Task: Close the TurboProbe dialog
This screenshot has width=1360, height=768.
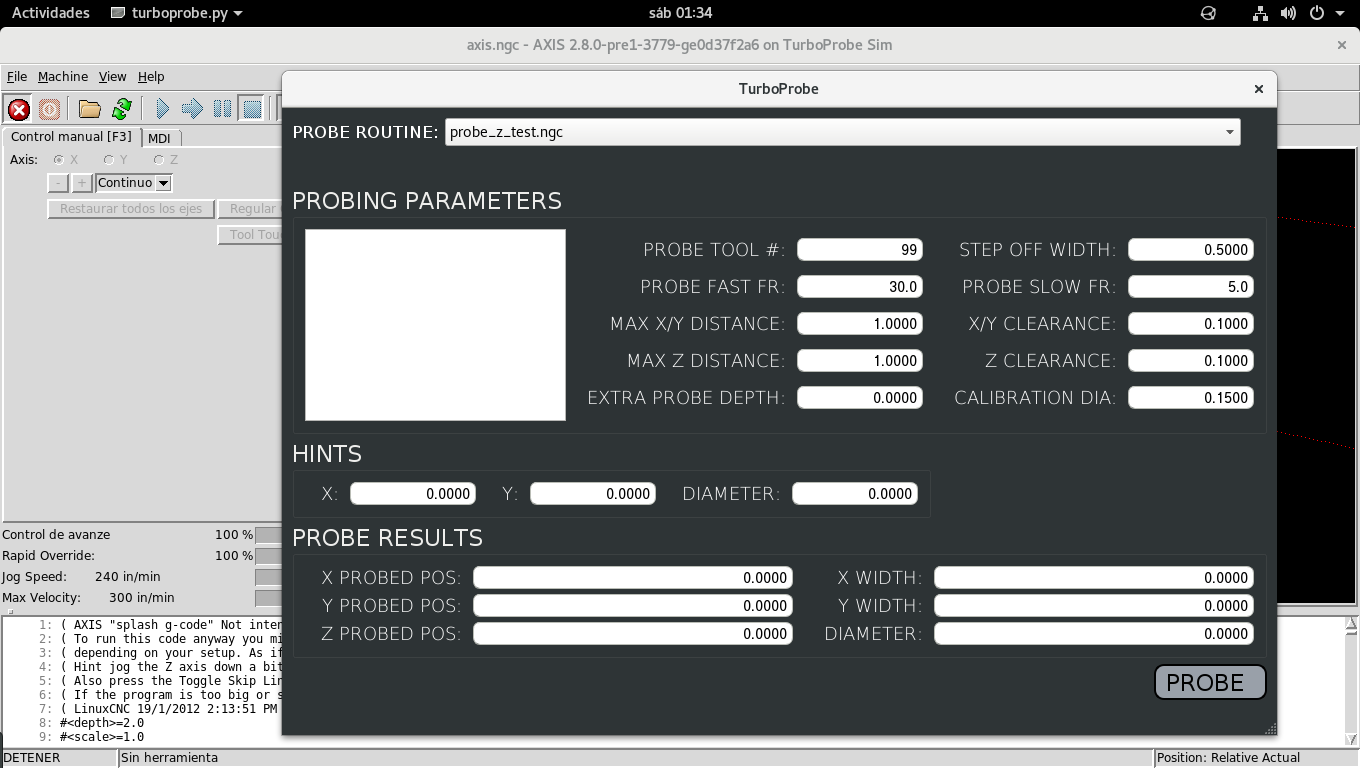Action: pyautogui.click(x=1259, y=89)
